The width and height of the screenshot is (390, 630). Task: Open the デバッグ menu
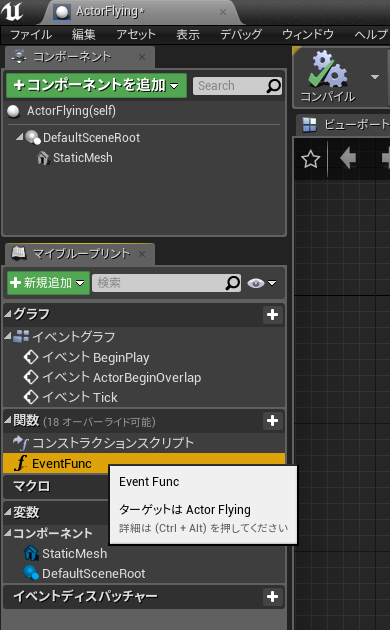(241, 35)
